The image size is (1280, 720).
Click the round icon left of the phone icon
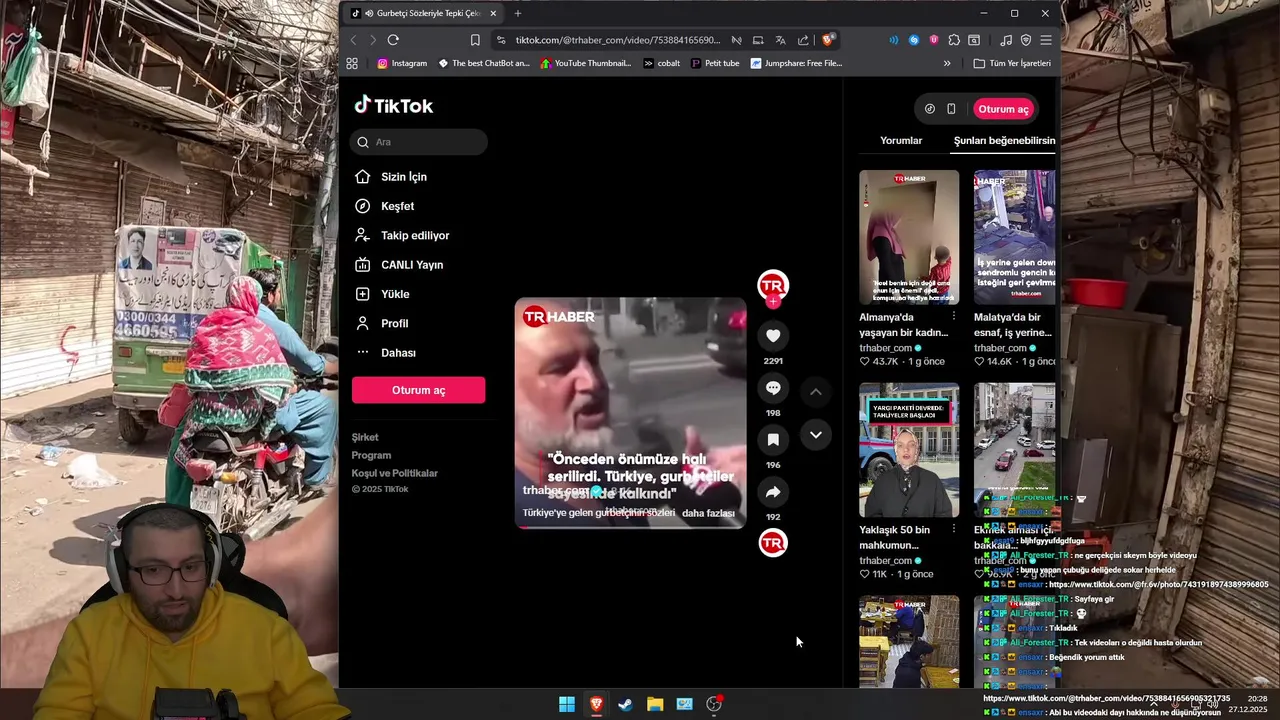(930, 109)
